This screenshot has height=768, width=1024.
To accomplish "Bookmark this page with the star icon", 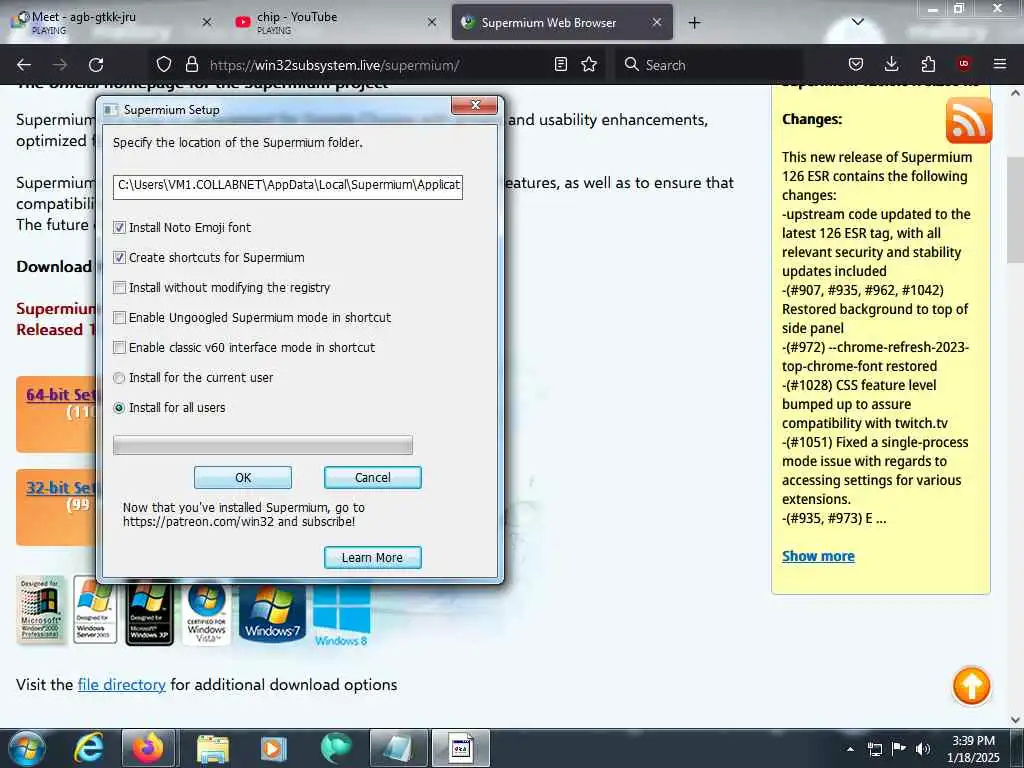I will tap(589, 64).
